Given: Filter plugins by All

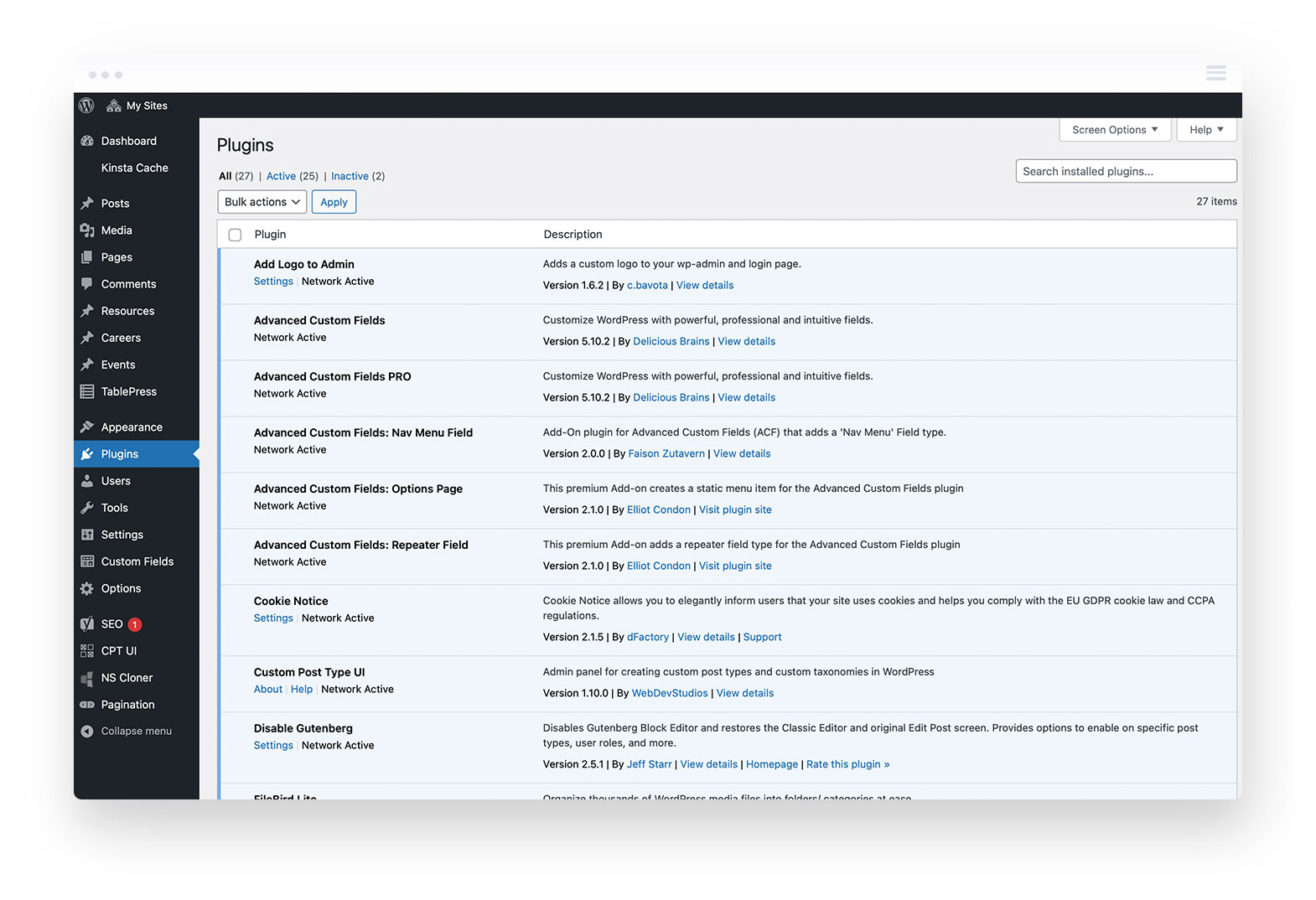Looking at the screenshot, I should coord(225,176).
